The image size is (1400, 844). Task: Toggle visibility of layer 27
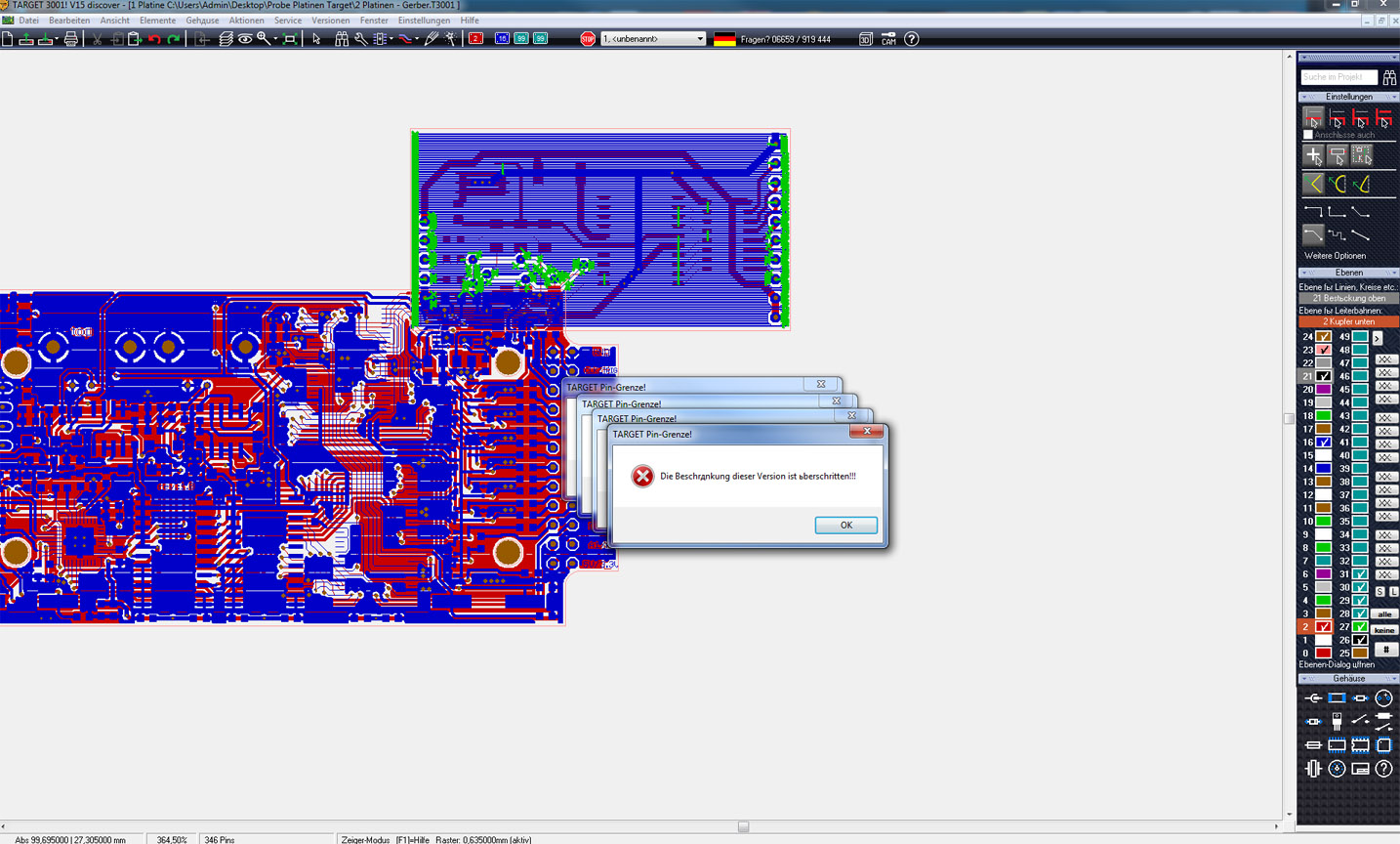(1360, 627)
